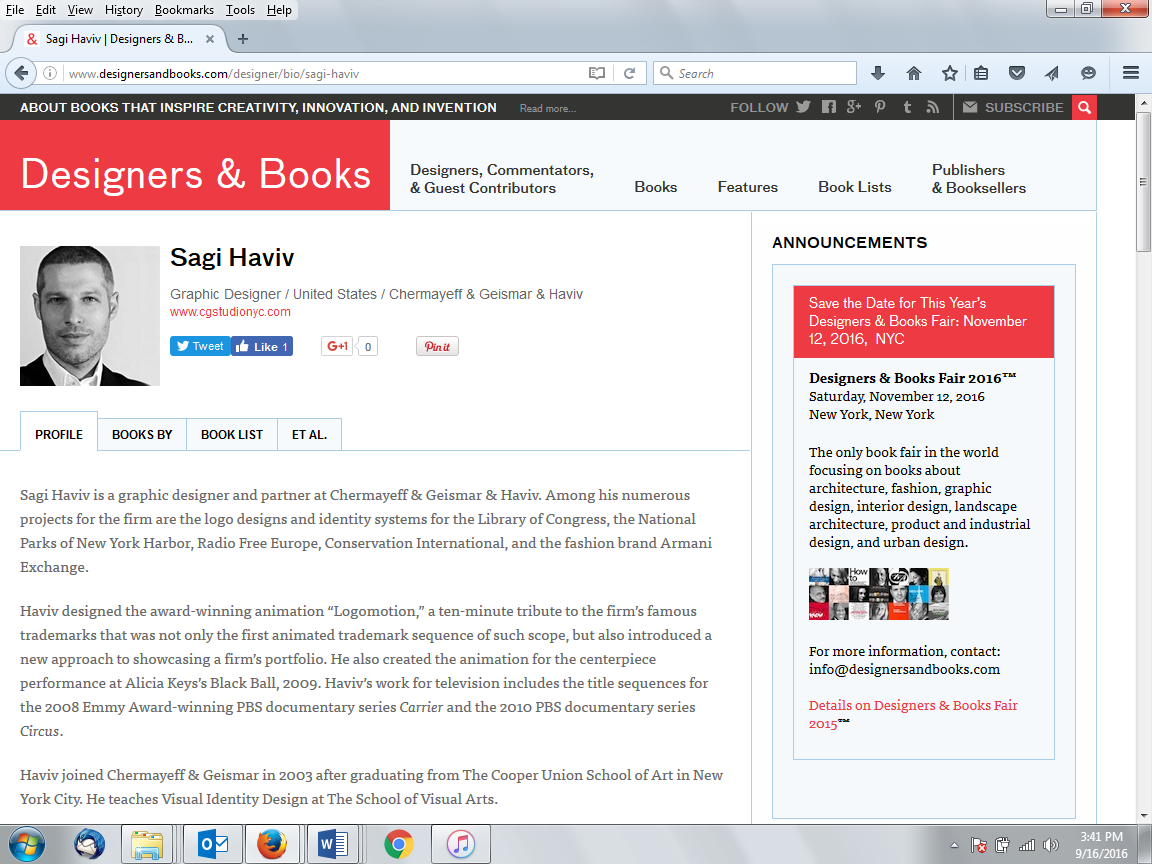Open the RSS feed icon
This screenshot has height=864, width=1152.
933,107
